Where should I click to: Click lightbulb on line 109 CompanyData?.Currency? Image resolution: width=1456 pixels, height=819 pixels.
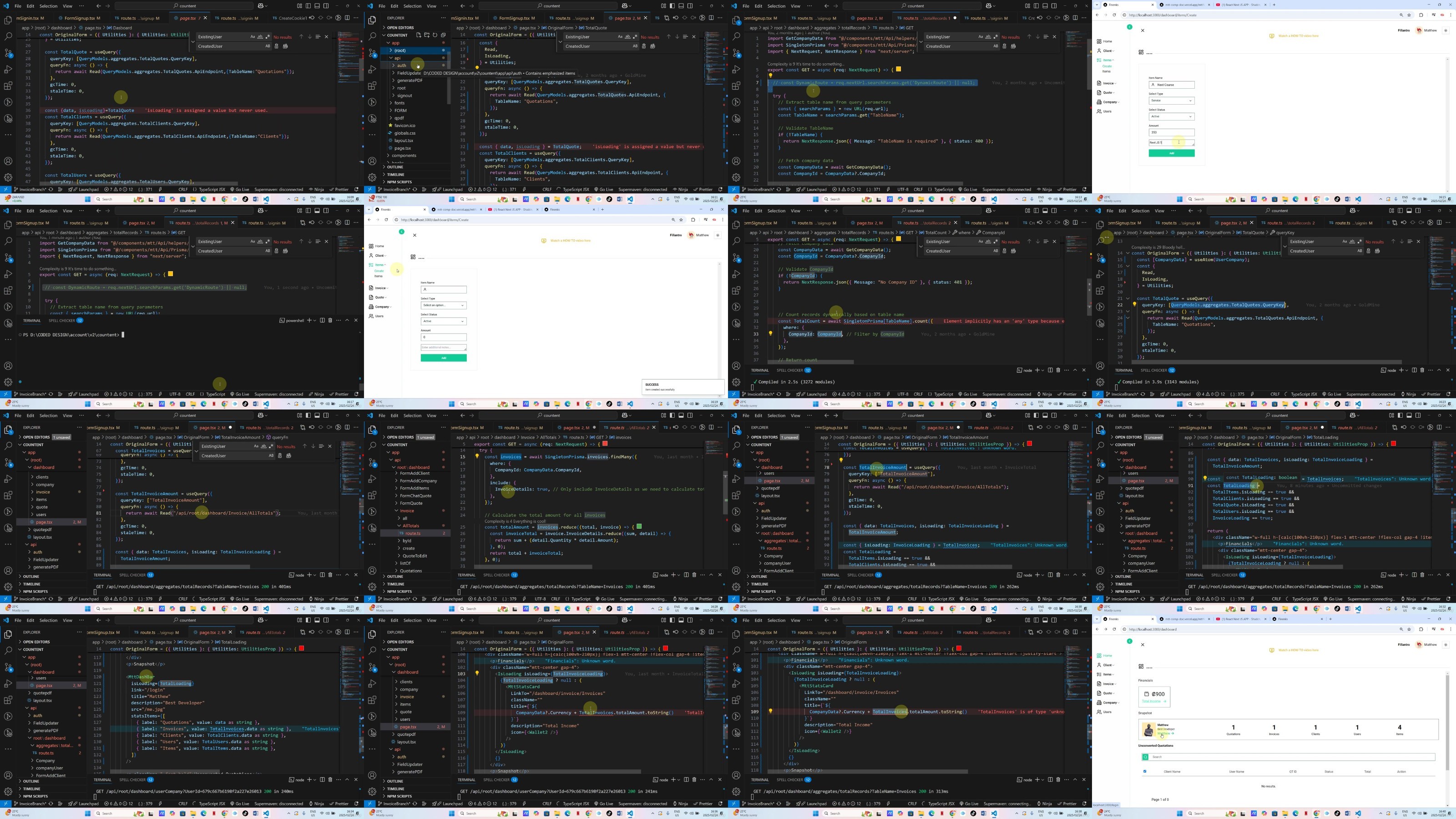click(x=770, y=711)
